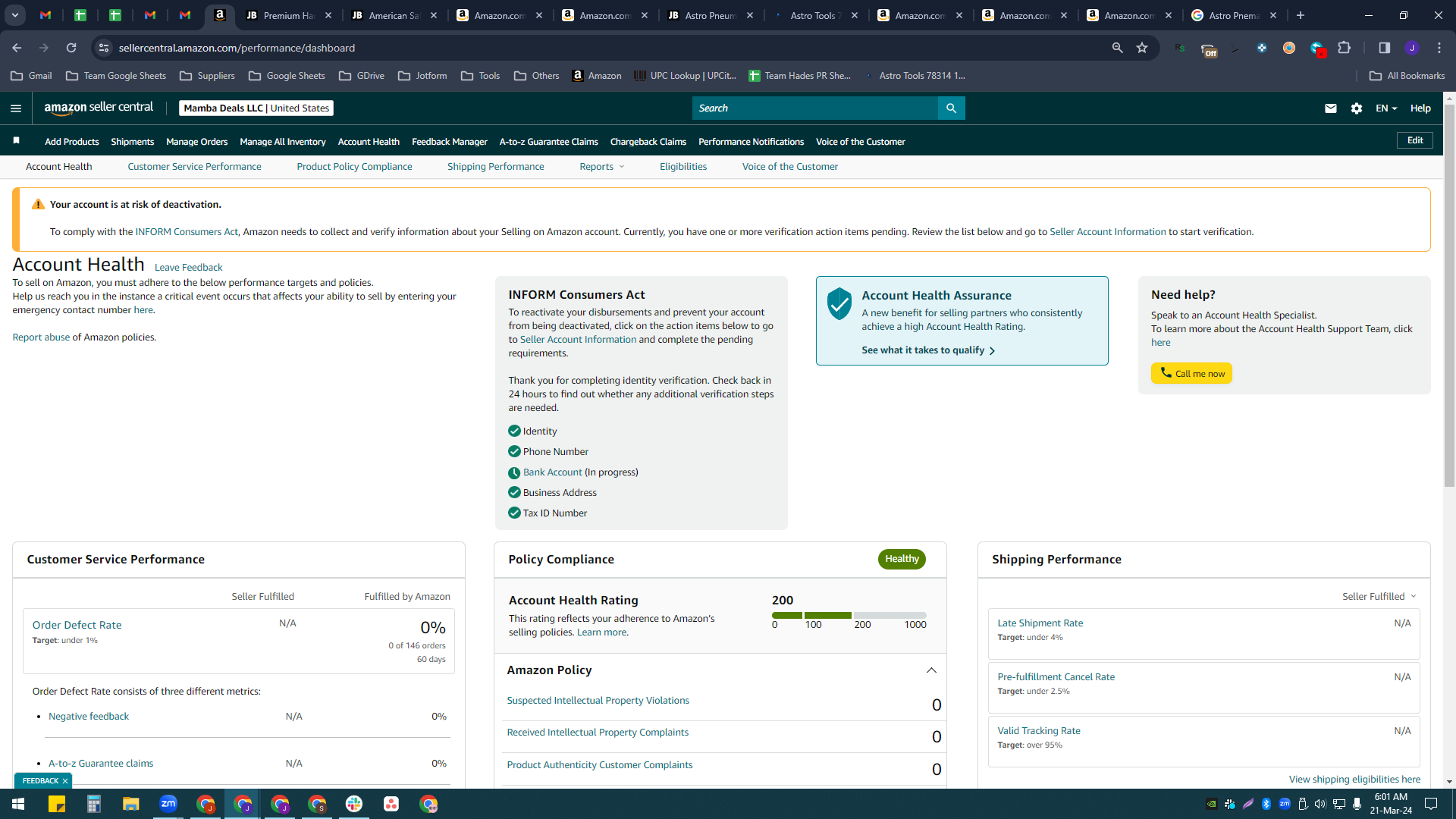The width and height of the screenshot is (1456, 819).
Task: Open the mail messages icon
Action: 1330,108
